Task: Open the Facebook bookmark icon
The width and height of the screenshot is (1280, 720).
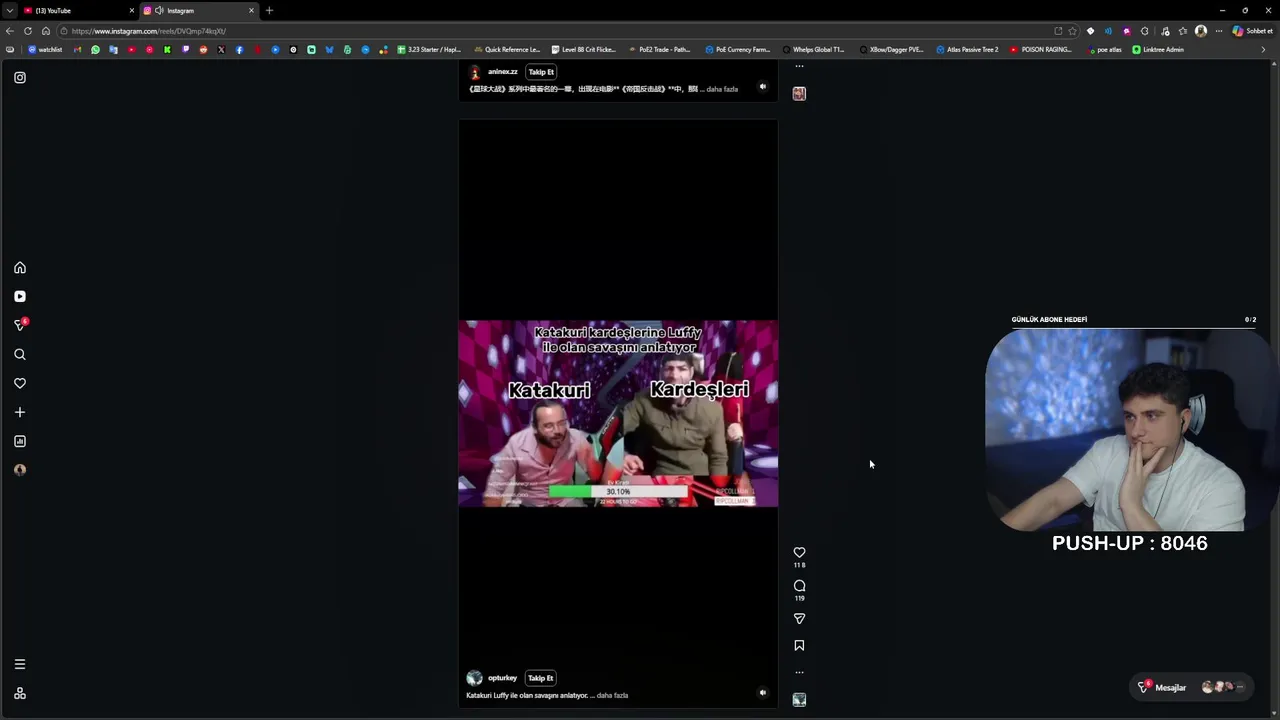Action: coord(239,50)
